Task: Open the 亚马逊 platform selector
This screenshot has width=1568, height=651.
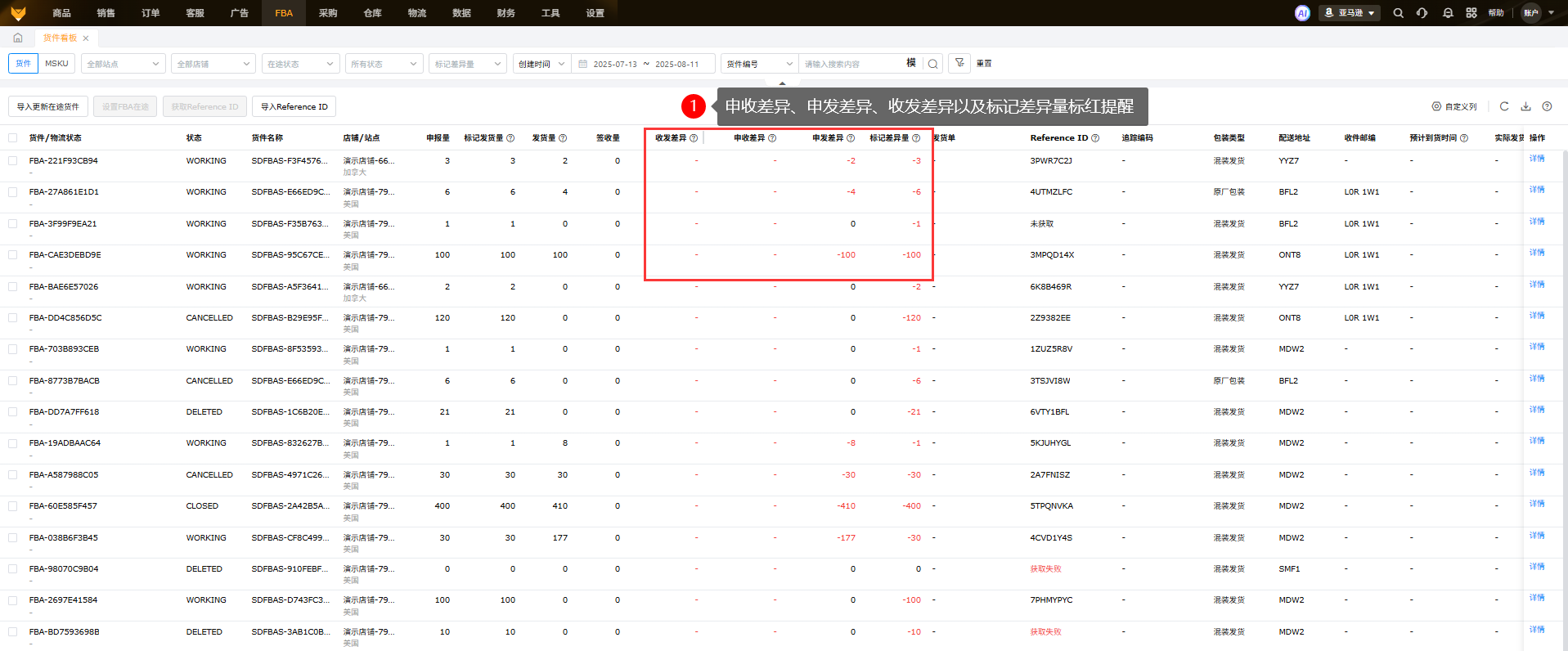Action: [x=1350, y=13]
